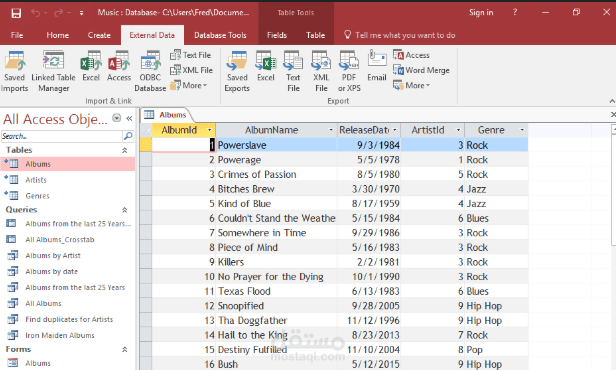Click the search magnifier icon
The height and width of the screenshot is (370, 616).
(x=128, y=136)
